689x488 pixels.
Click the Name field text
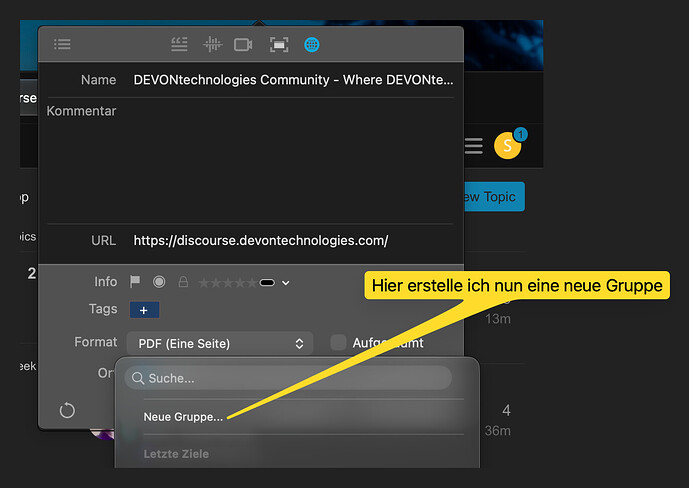tap(293, 80)
